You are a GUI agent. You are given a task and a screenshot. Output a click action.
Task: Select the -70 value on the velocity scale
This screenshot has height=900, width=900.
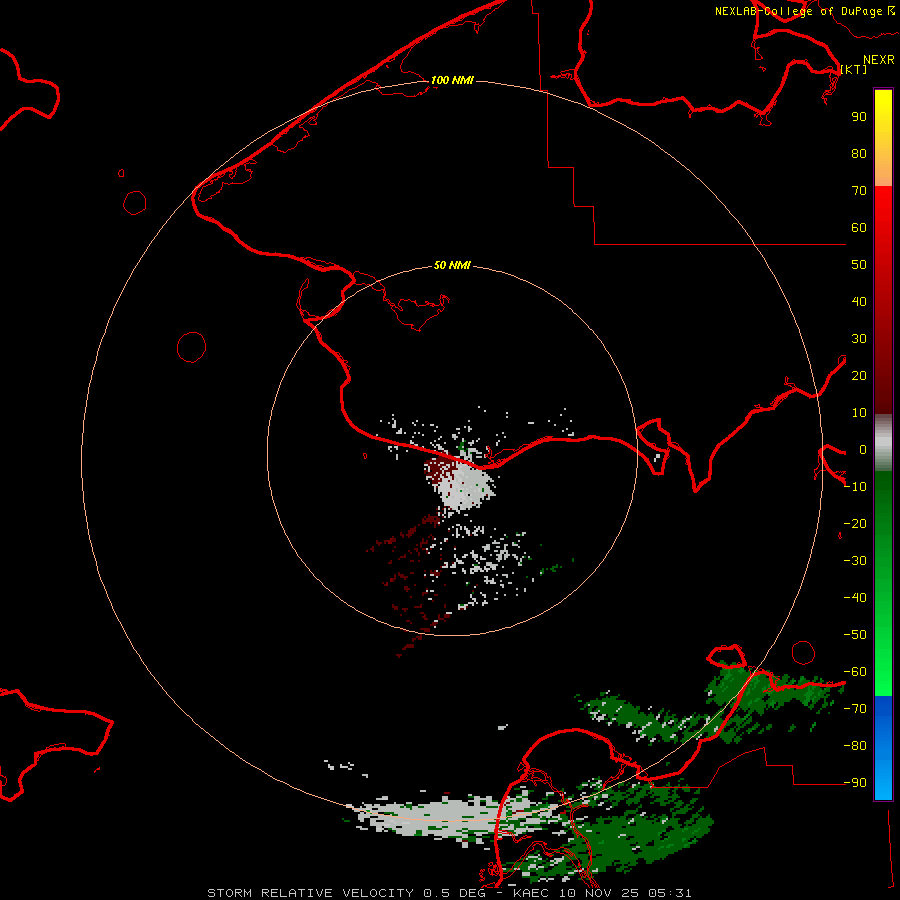[x=855, y=709]
